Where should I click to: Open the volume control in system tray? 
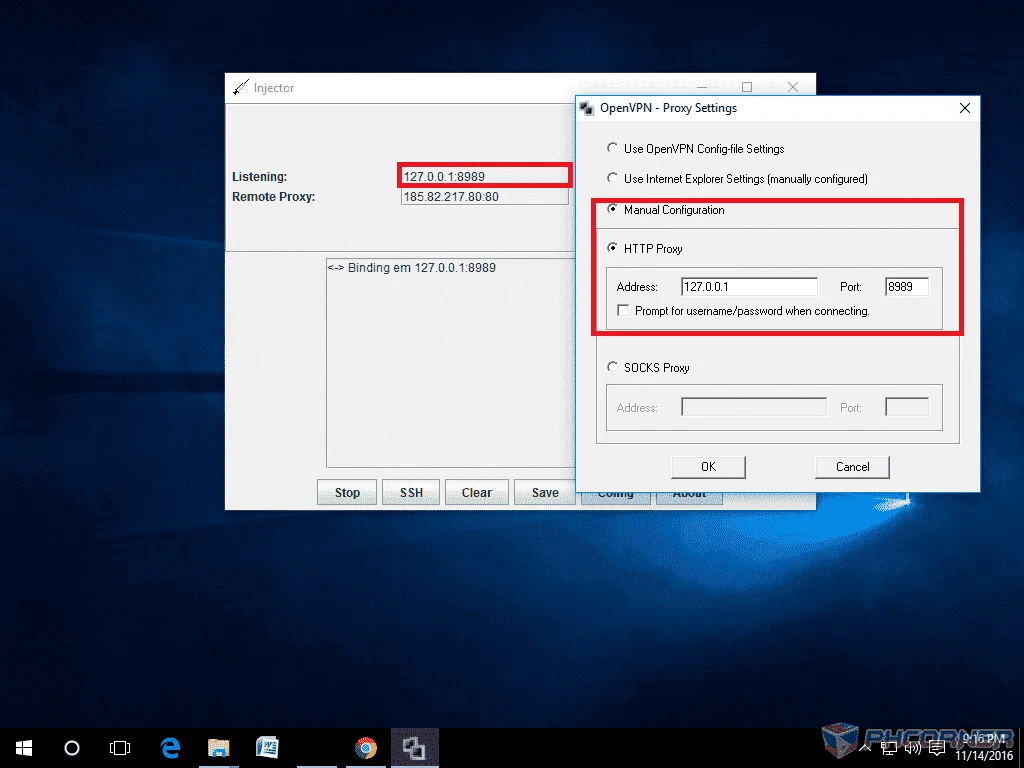pos(912,748)
